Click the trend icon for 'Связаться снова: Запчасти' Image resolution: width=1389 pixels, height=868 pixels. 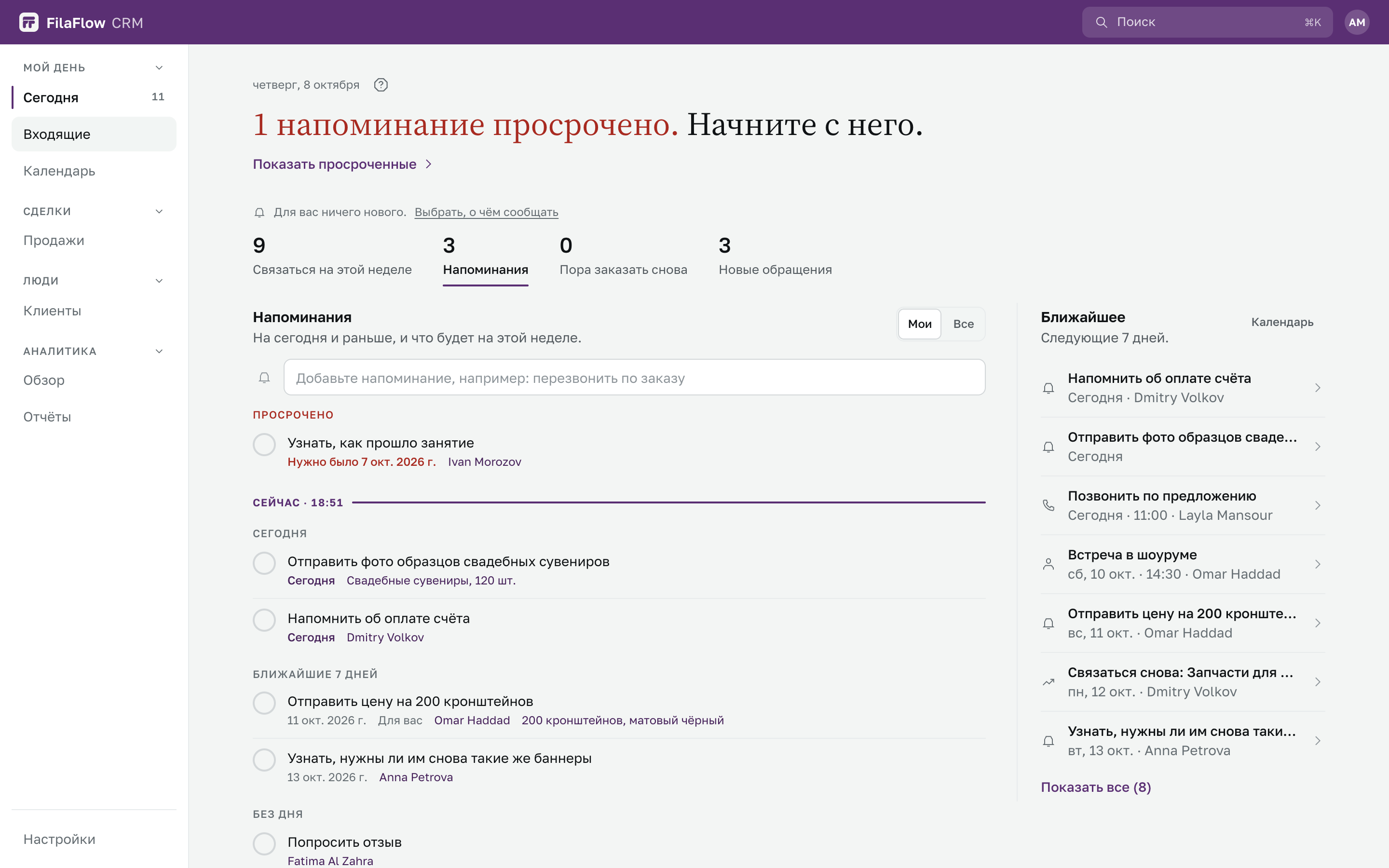pos(1048,682)
